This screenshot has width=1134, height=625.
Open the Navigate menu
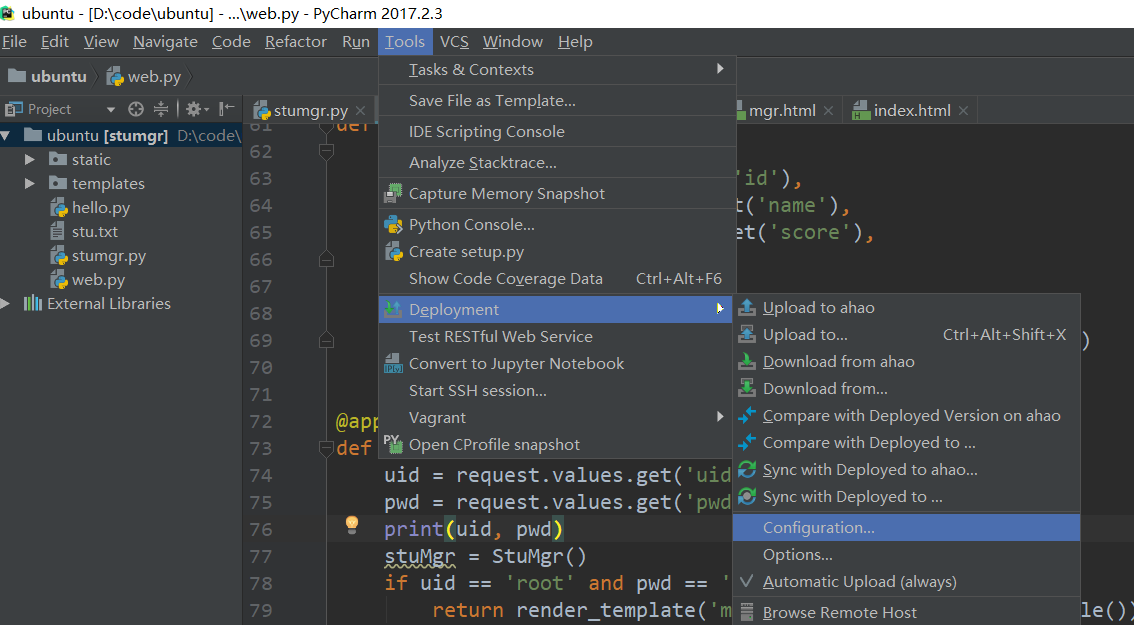click(165, 42)
